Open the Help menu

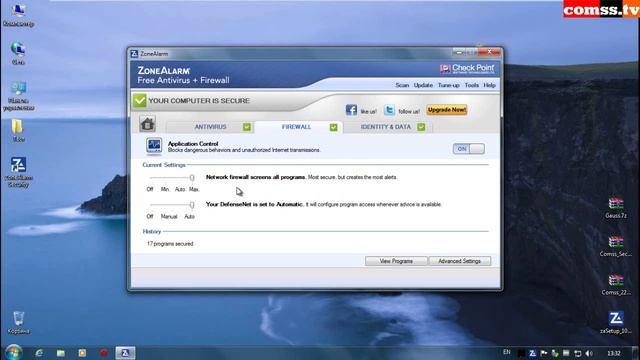point(489,85)
